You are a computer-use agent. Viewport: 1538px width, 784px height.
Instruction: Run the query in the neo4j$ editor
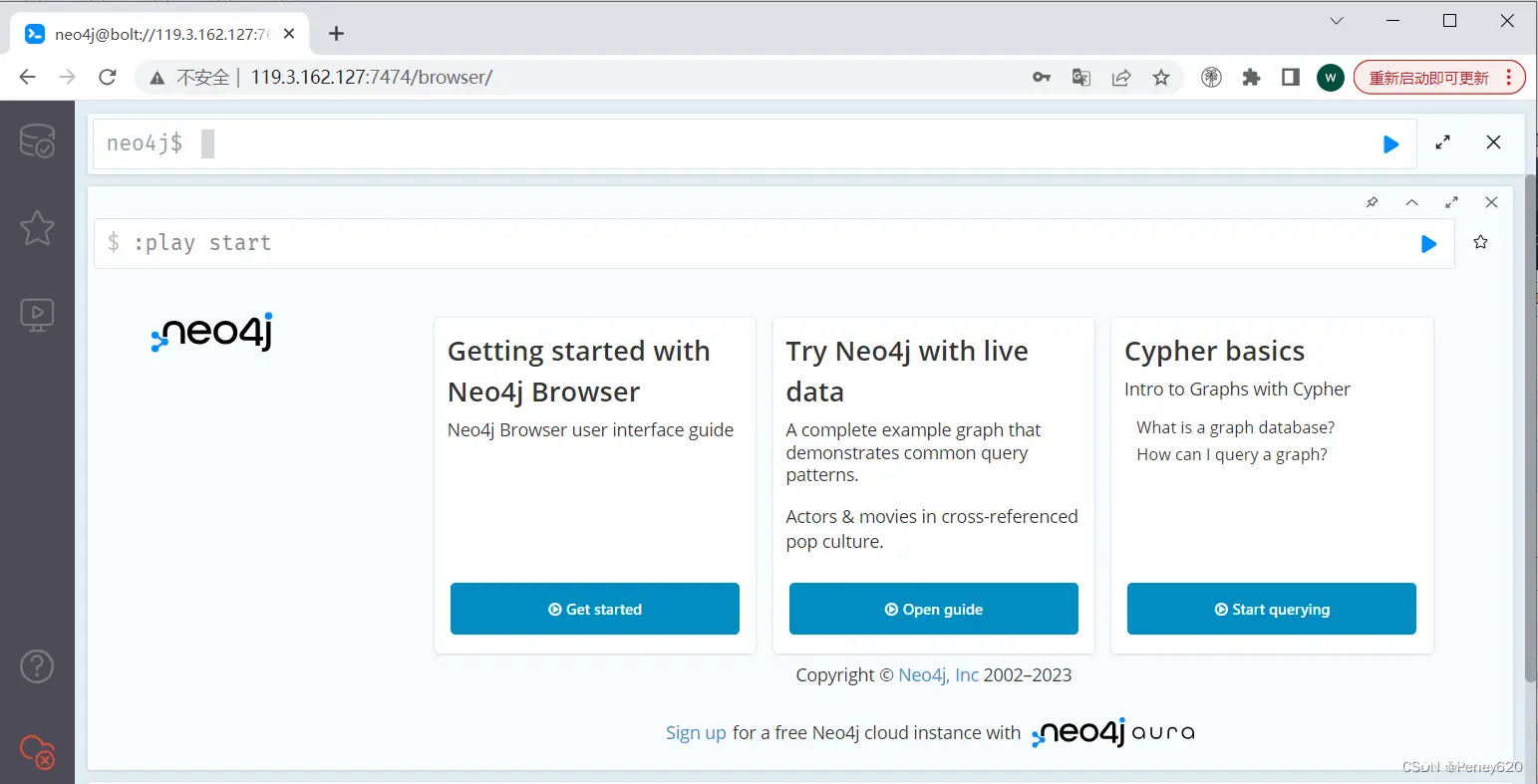(1390, 144)
